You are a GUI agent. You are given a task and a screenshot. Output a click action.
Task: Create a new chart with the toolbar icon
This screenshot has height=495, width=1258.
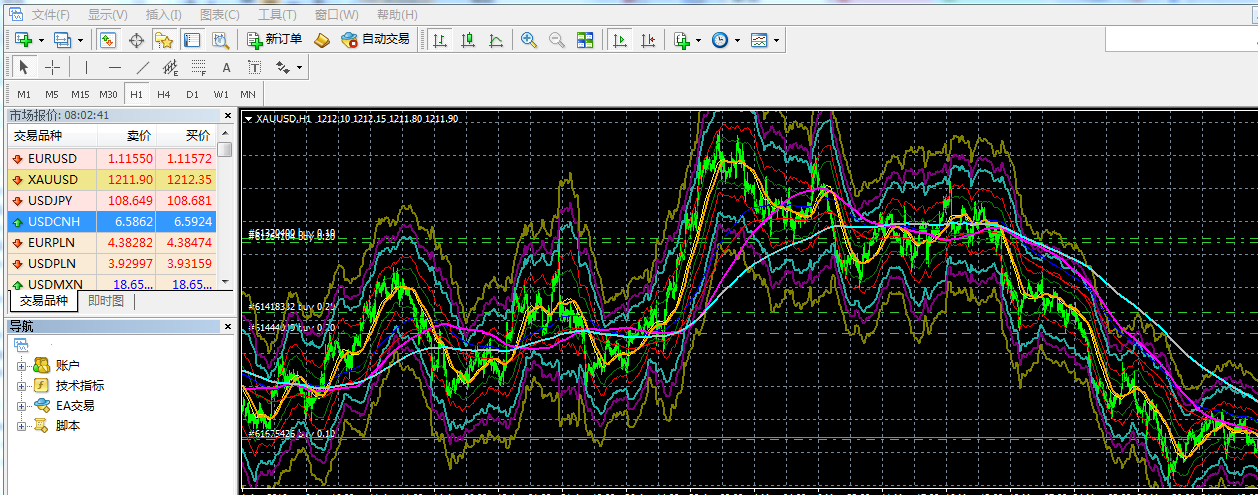click(x=24, y=40)
